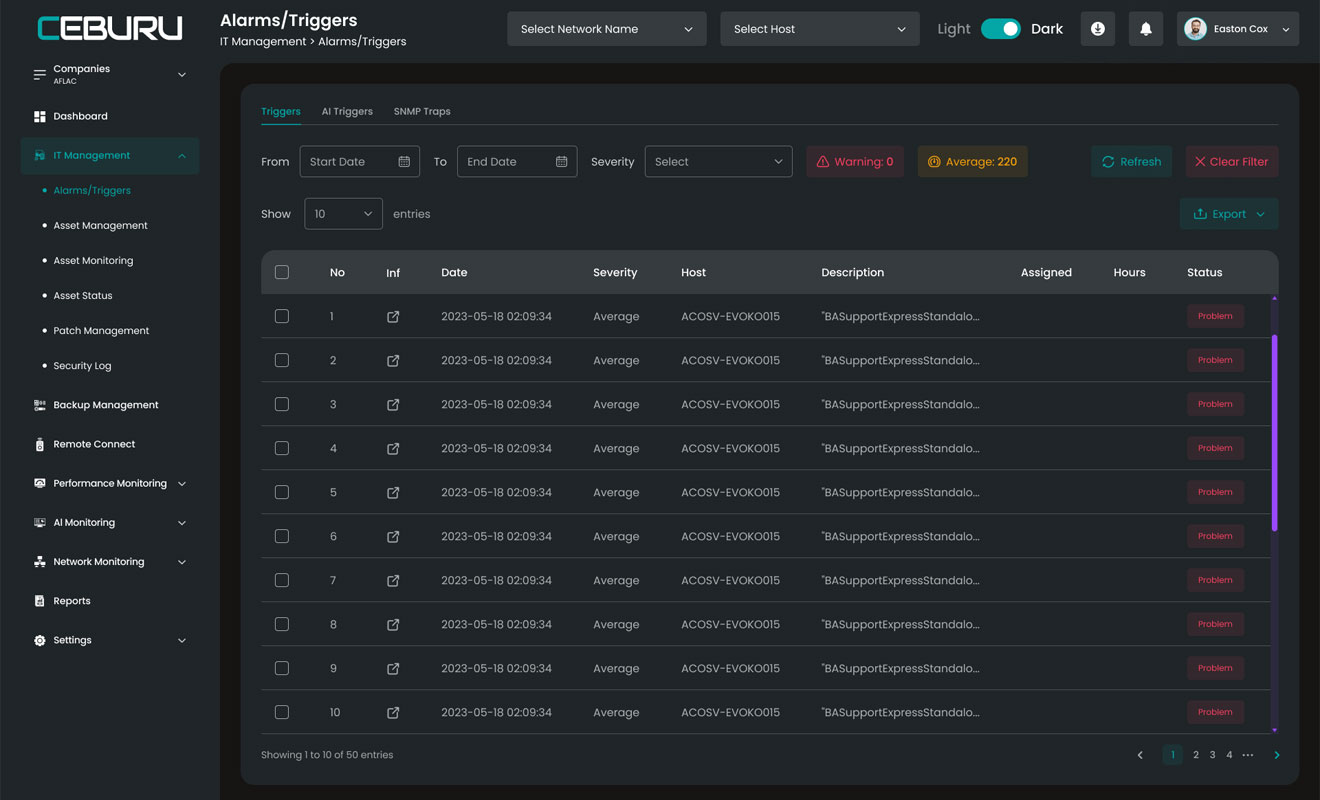Toggle the Light/Dark theme switch
This screenshot has width=1320, height=800.
1001,29
